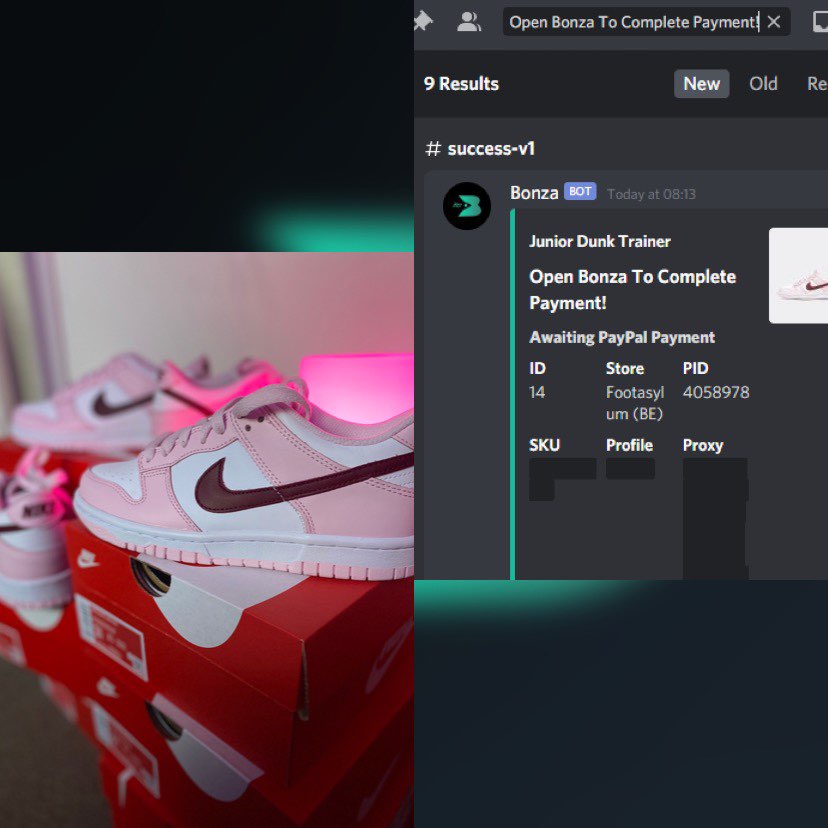
Task: Click the Today at 08:13 timestamp
Action: pos(651,194)
